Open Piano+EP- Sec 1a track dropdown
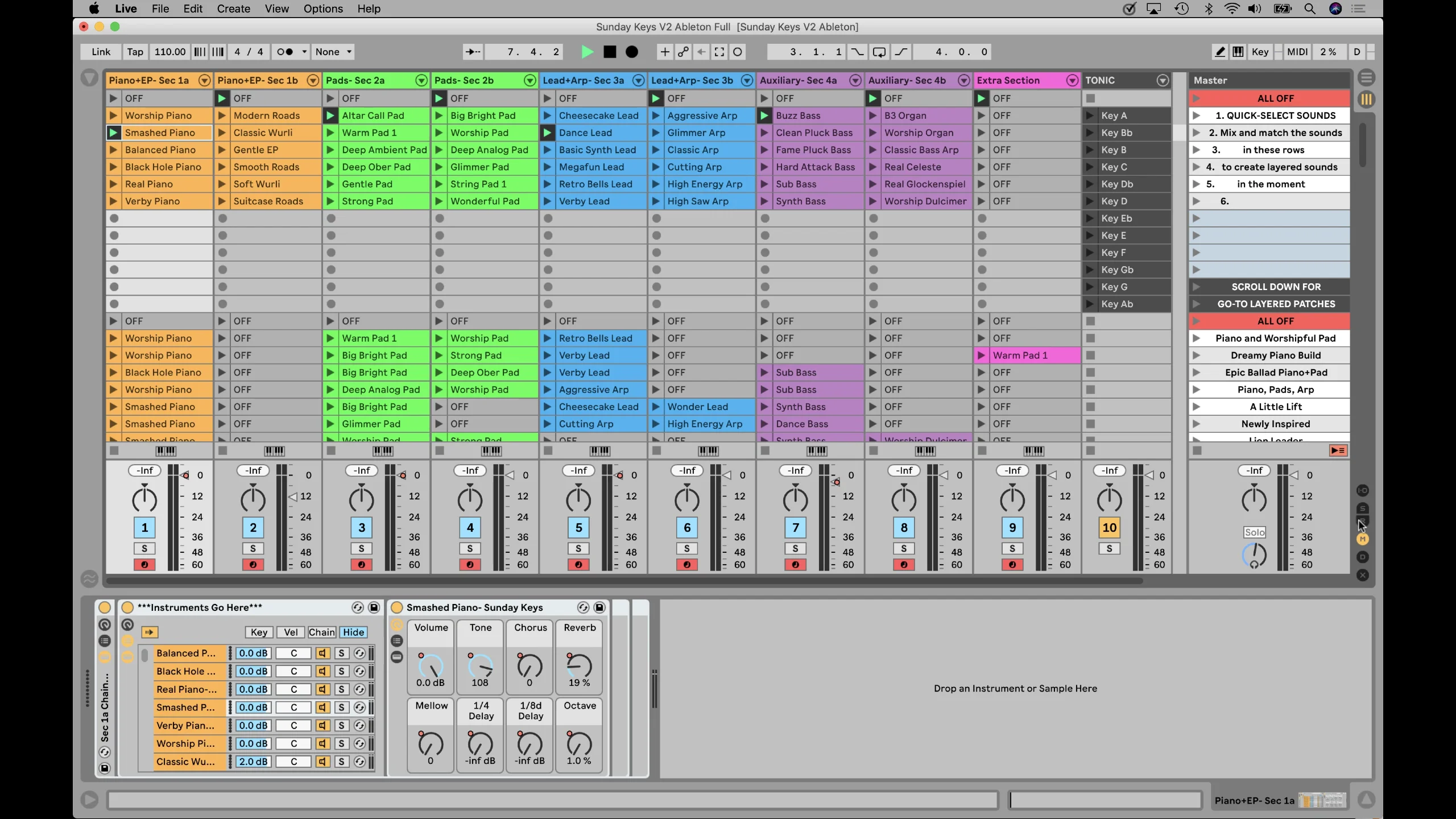Screen dimensions: 1456x819 point(204,80)
